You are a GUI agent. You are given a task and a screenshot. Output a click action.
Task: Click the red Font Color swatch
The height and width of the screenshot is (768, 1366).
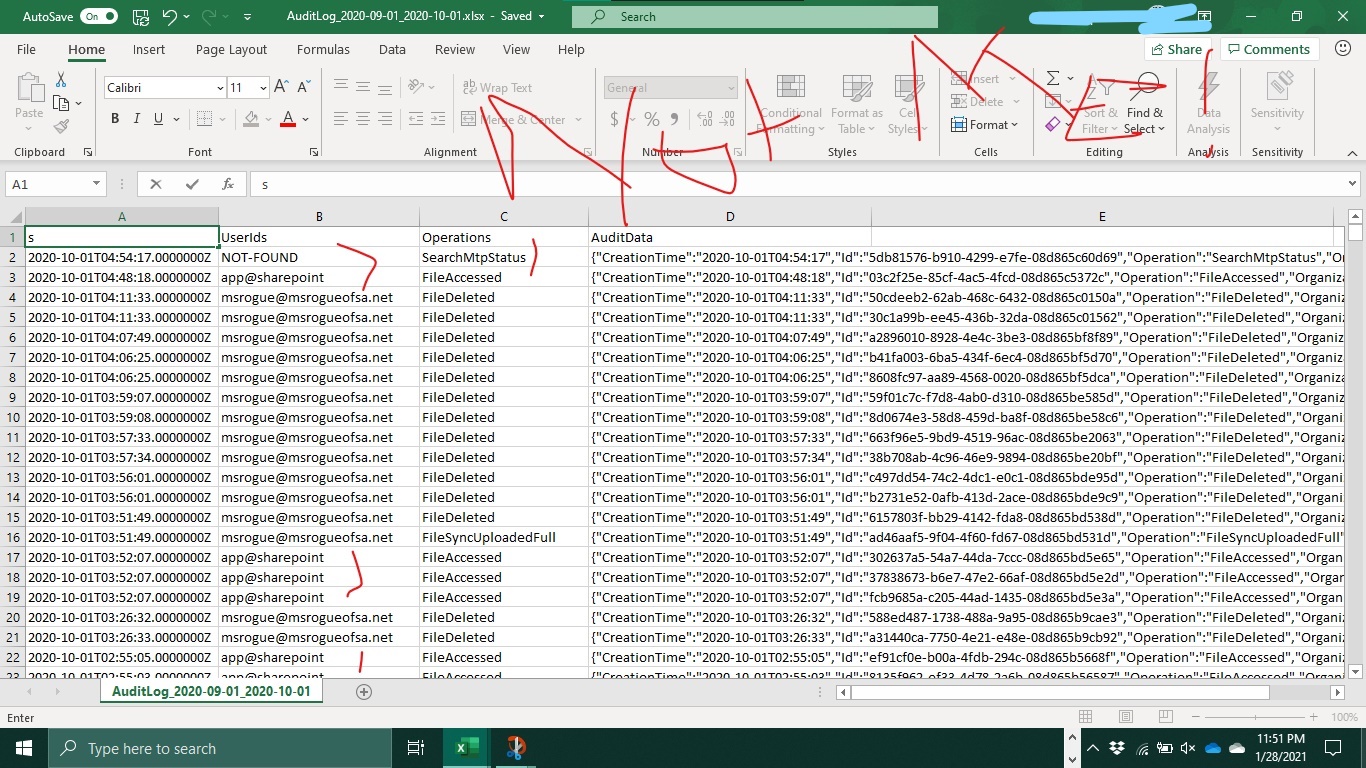(288, 119)
